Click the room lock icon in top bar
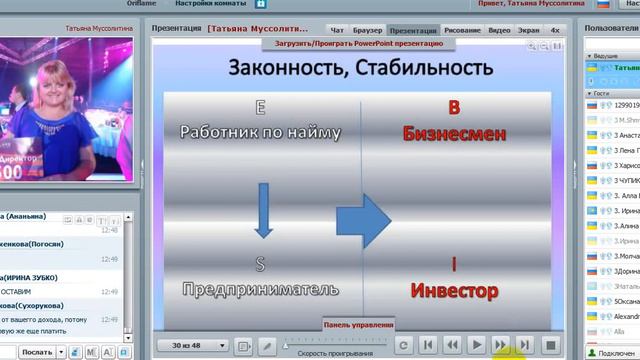Image resolution: width=640 pixels, height=360 pixels. coord(260,4)
